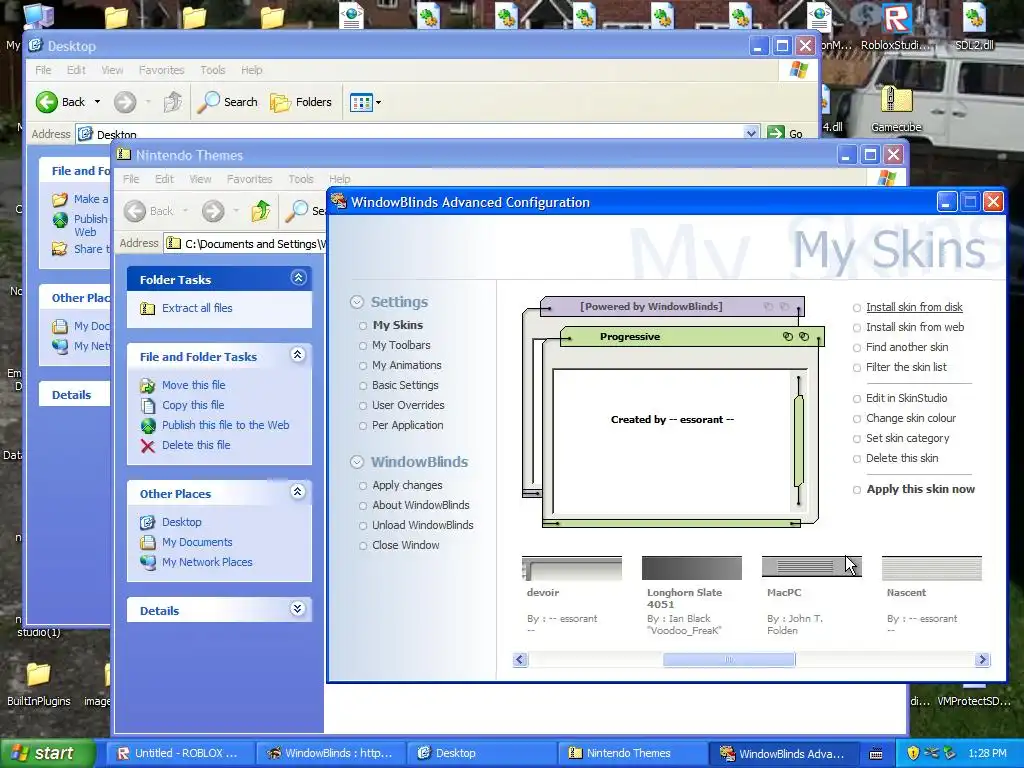Viewport: 1024px width, 768px height.
Task: Open the Help menu in Nintendo Themes window
Action: click(x=339, y=179)
